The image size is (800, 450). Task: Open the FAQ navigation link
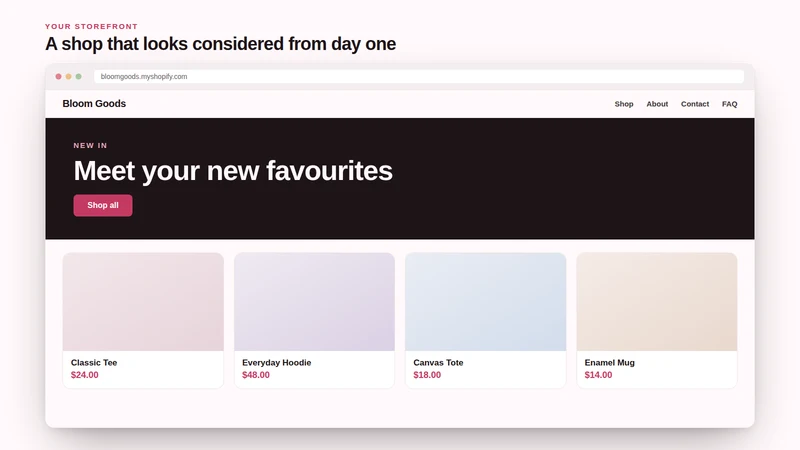[x=730, y=104]
